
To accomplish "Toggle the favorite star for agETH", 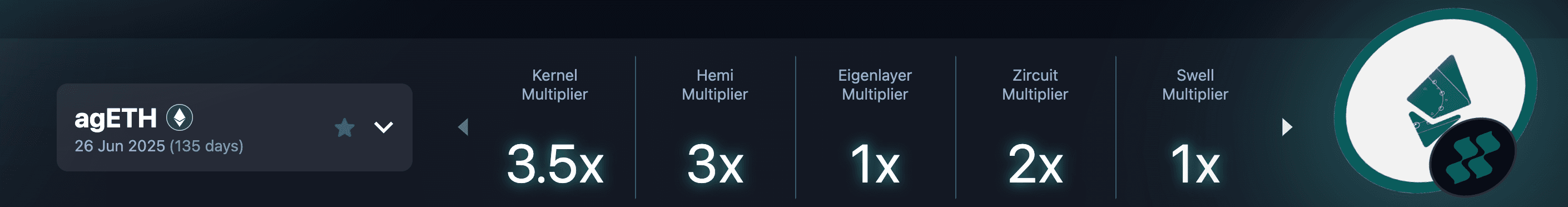I will (x=345, y=127).
